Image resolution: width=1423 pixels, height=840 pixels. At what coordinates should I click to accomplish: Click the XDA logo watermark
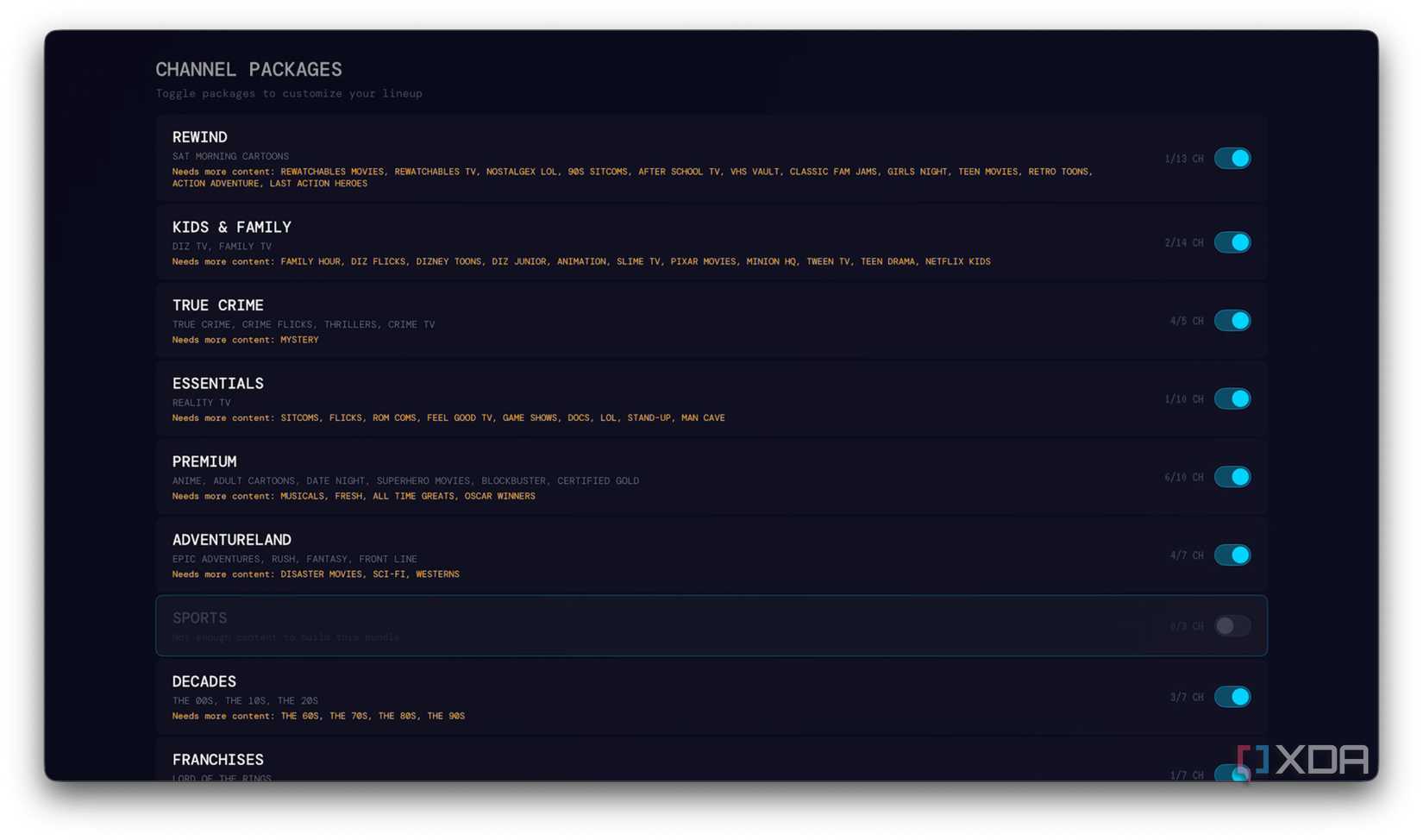1302,760
